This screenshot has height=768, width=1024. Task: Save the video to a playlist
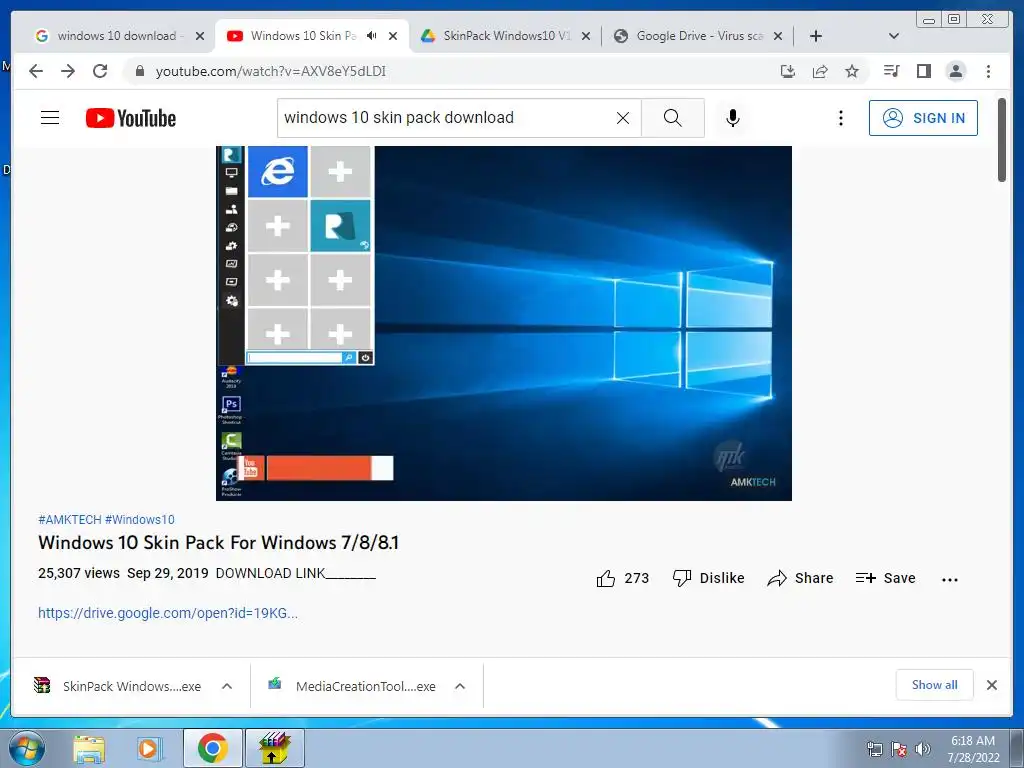(x=886, y=578)
